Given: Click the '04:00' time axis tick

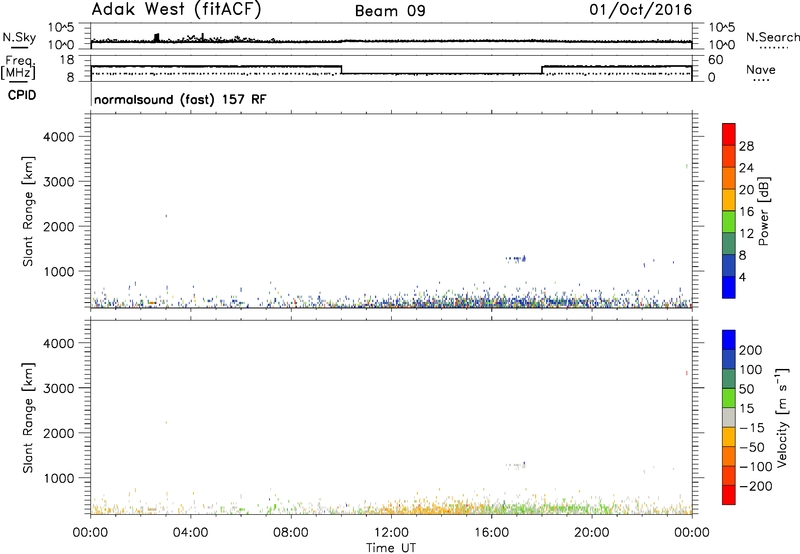Looking at the screenshot, I should (x=190, y=533).
